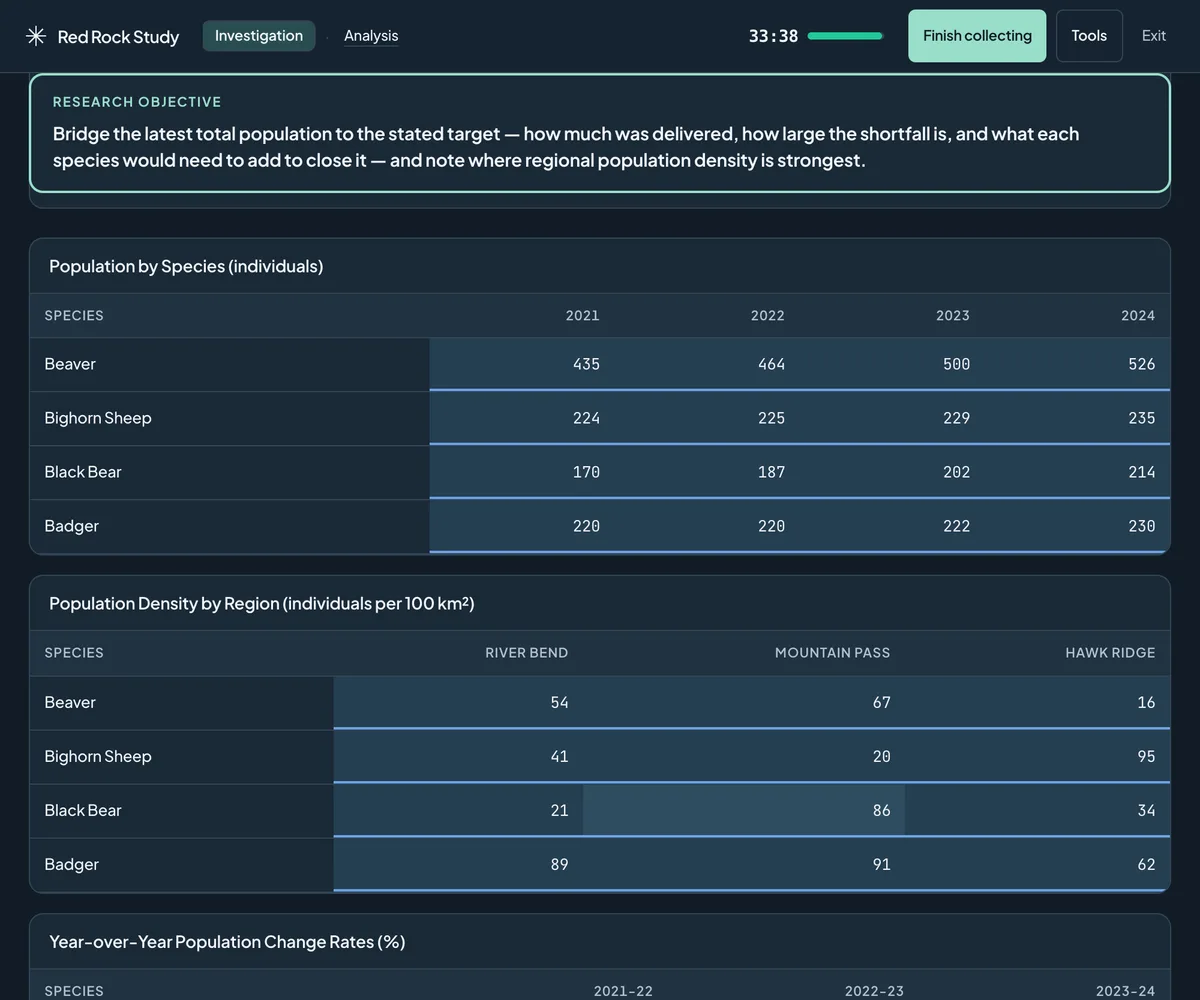Click the Finish collecting button

pos(977,36)
